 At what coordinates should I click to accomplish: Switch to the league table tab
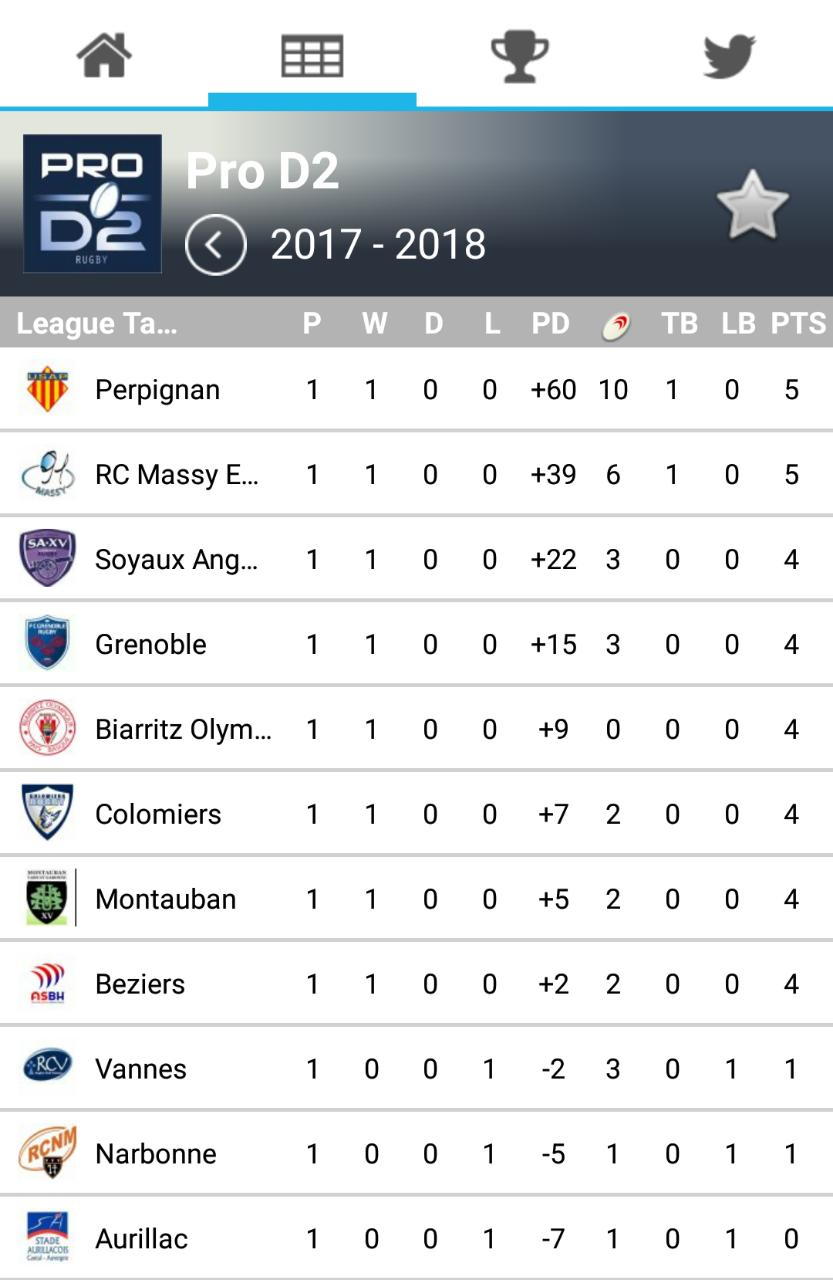pyautogui.click(x=312, y=55)
